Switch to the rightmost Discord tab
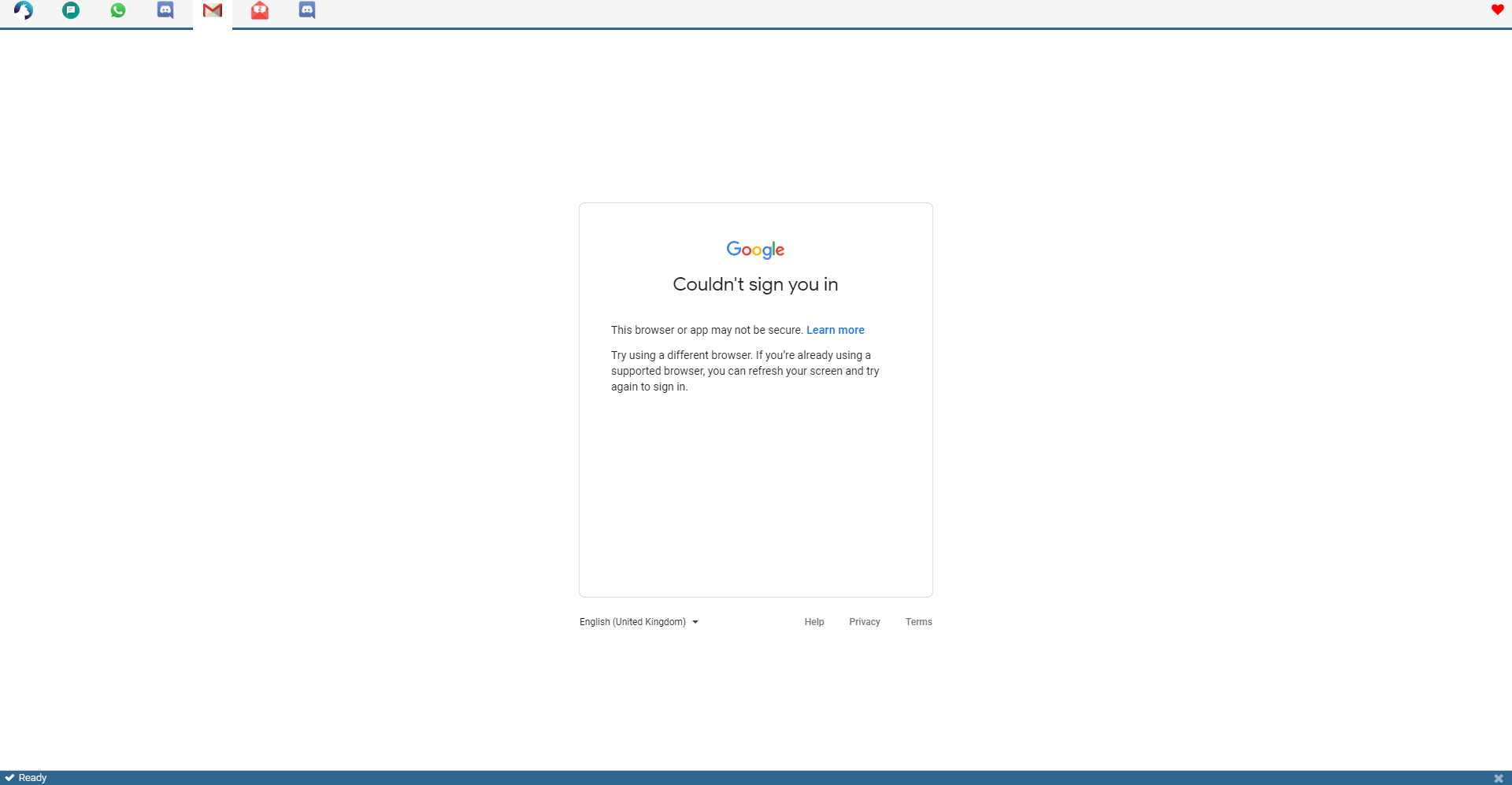The image size is (1512, 785). [307, 10]
